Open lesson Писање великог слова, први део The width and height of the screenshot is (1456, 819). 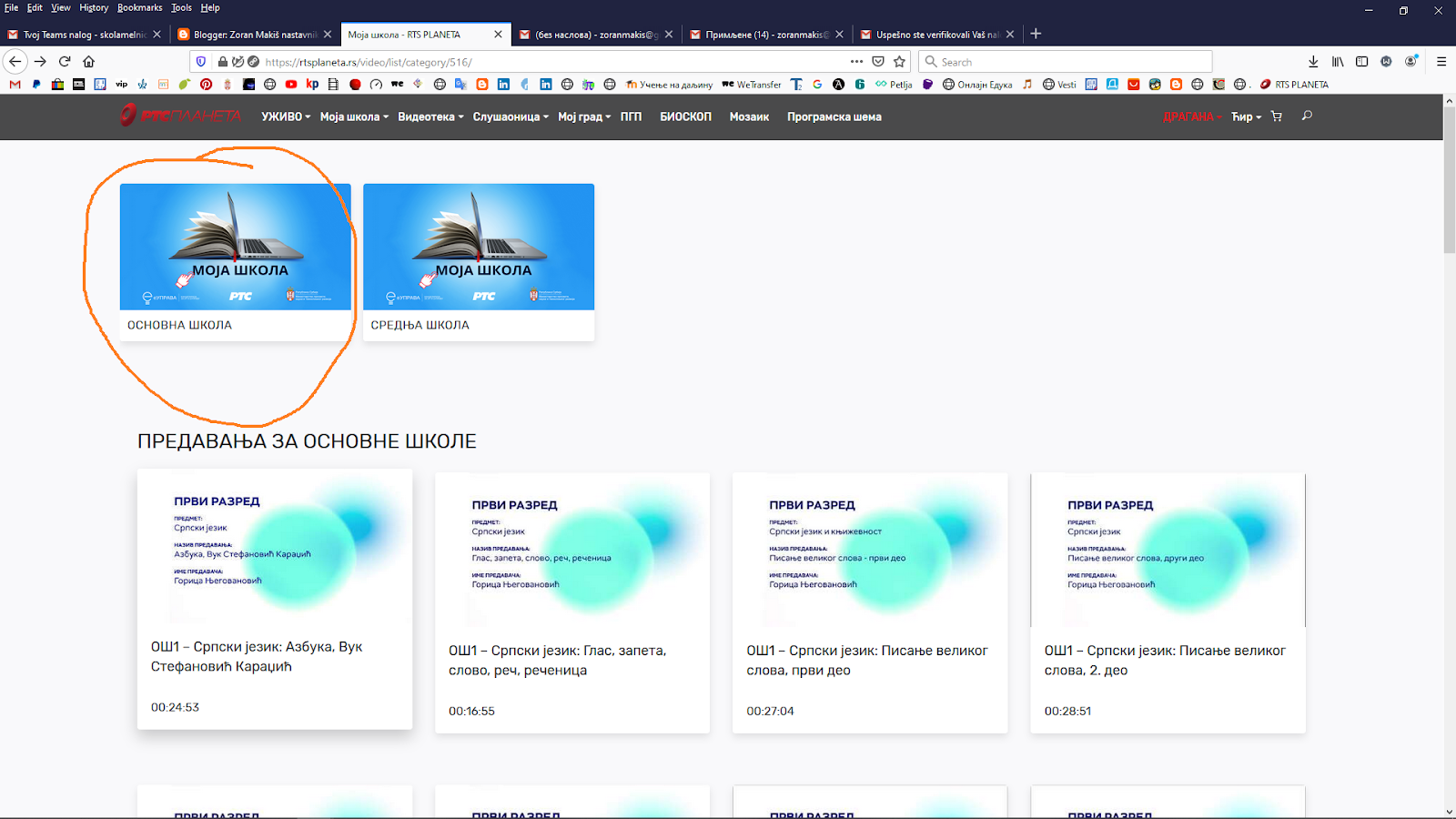coord(870,602)
